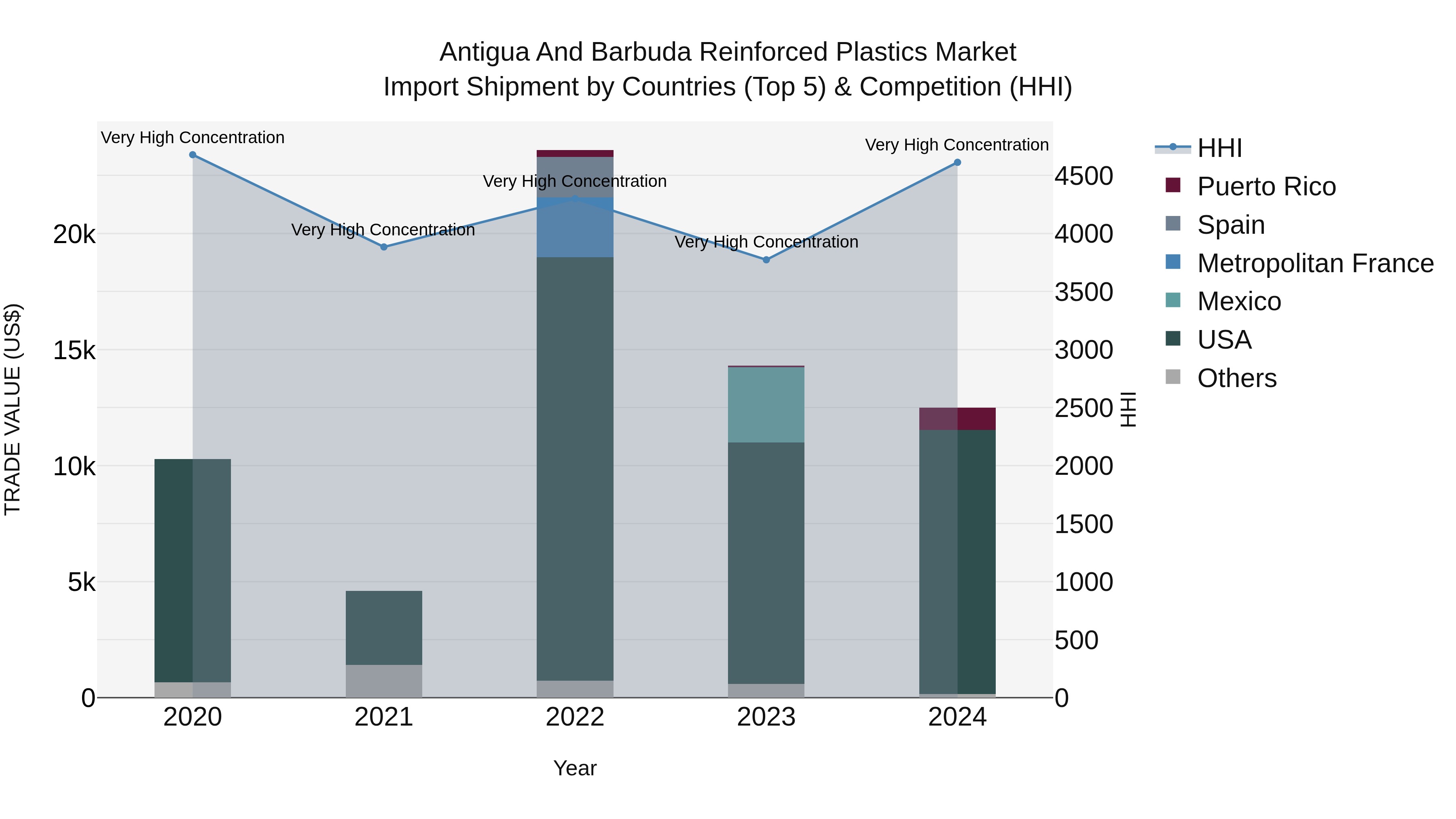This screenshot has width=1456, height=819.
Task: Click the 2022 USA bar segment
Action: 575,469
